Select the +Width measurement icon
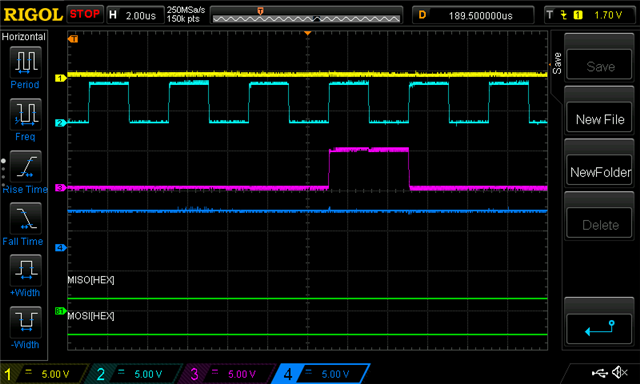Image resolution: width=640 pixels, height=384 pixels. [25, 270]
